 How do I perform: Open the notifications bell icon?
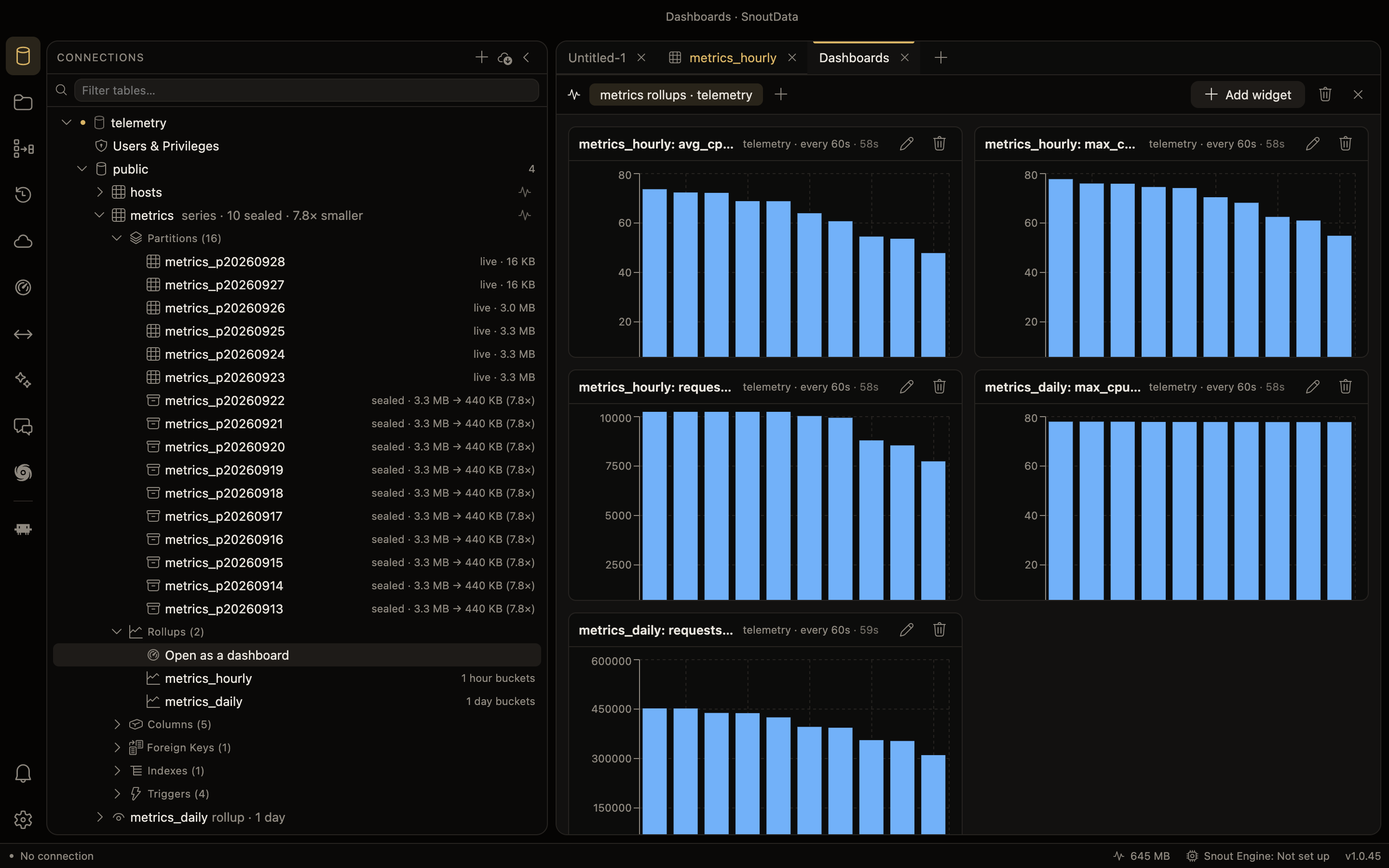tap(23, 773)
